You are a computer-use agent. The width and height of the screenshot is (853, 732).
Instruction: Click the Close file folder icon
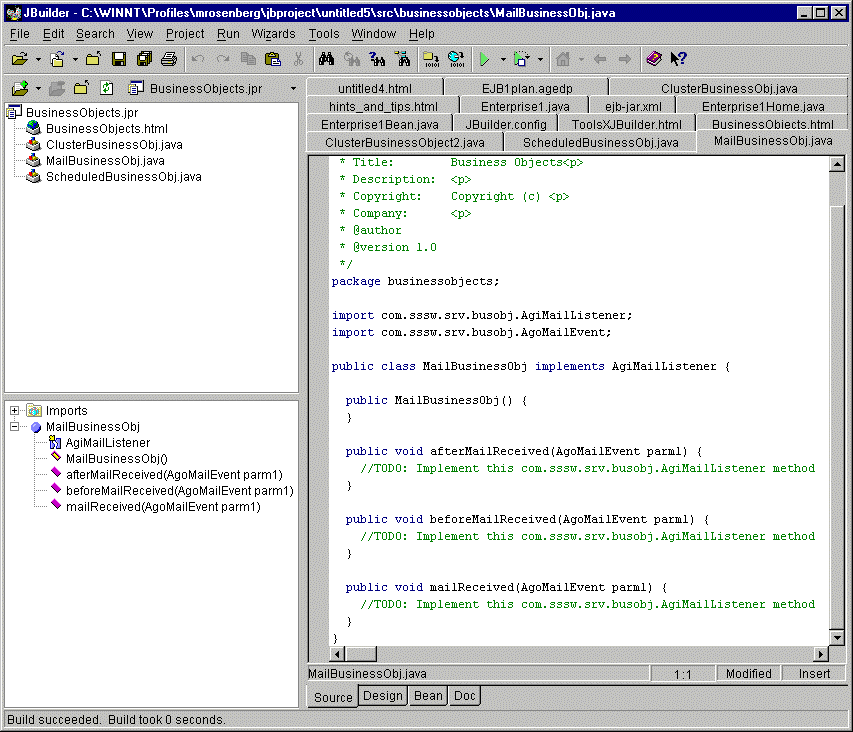tap(94, 59)
